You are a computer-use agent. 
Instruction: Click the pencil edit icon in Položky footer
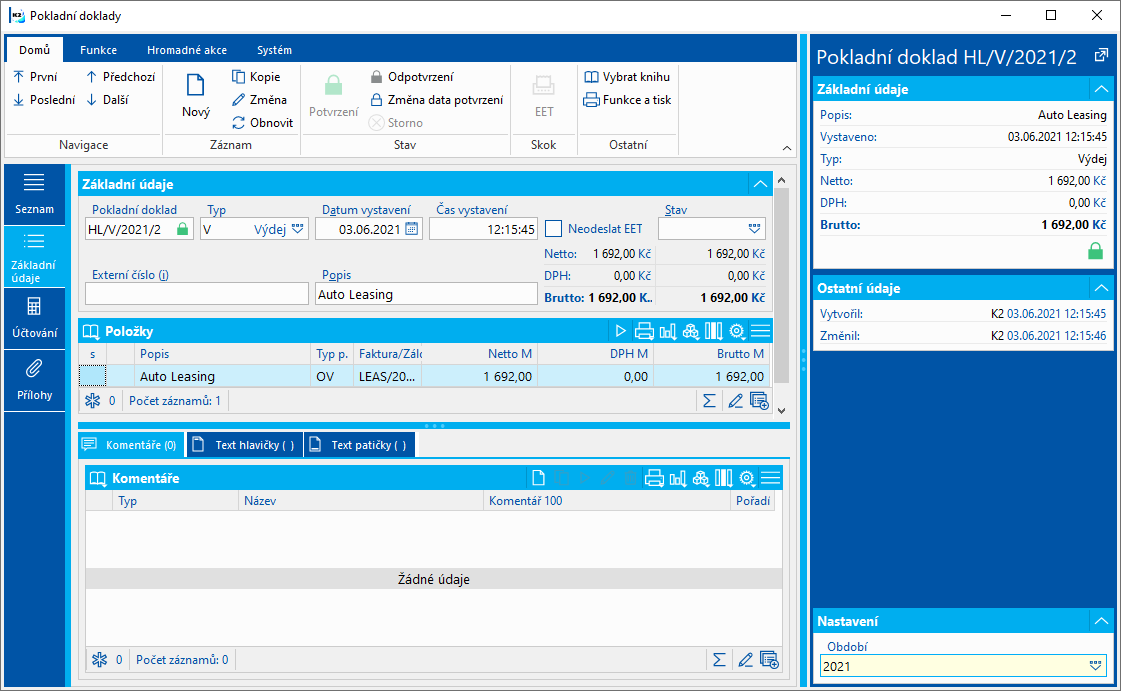(735, 401)
